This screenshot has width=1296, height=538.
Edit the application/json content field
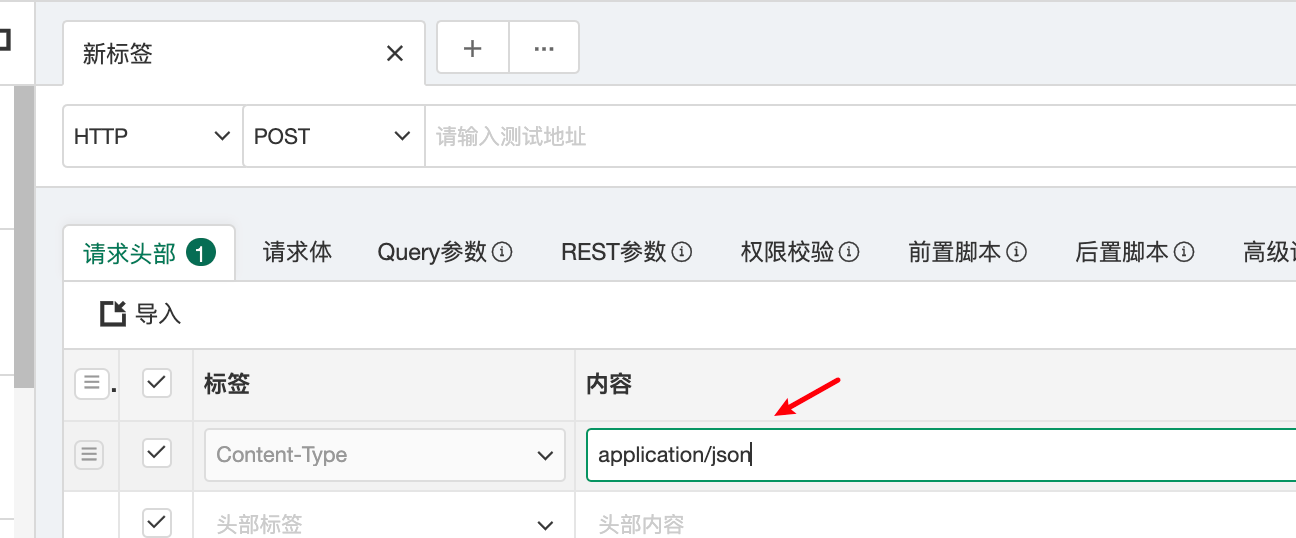(940, 455)
